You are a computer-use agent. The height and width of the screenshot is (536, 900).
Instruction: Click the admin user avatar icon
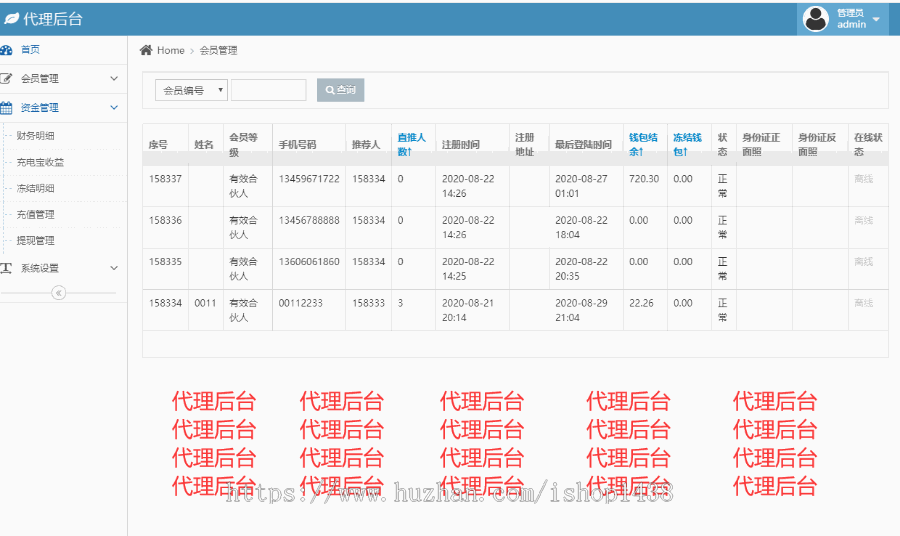tap(816, 19)
